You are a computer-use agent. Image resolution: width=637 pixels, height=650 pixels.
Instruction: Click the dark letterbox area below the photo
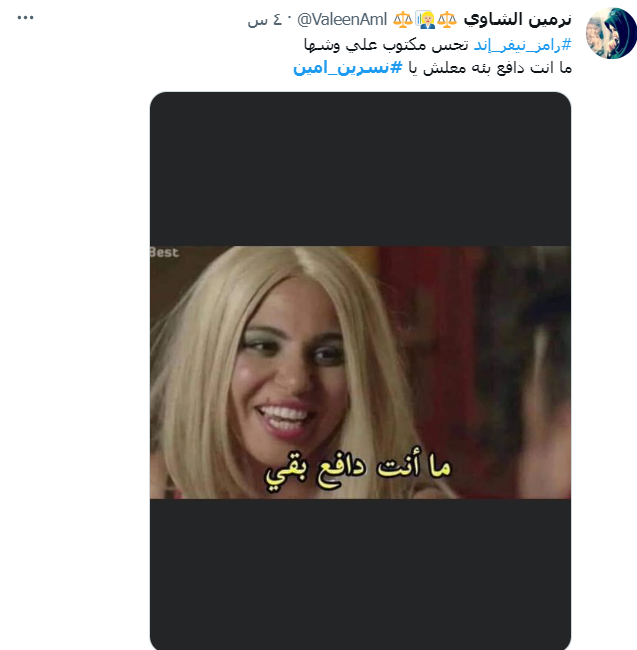coord(360,574)
